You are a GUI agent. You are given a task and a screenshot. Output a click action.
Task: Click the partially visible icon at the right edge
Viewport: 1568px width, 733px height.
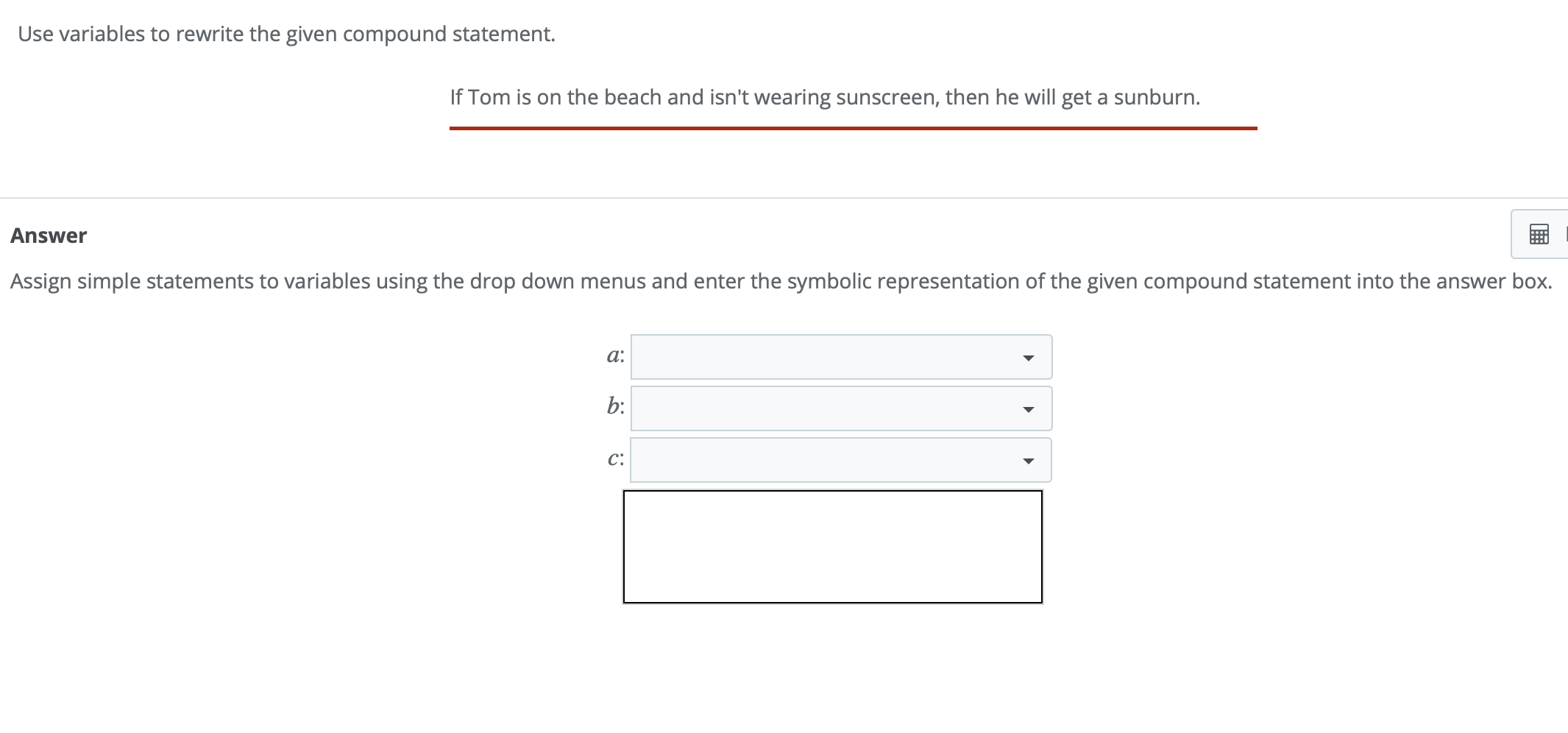point(1565,234)
